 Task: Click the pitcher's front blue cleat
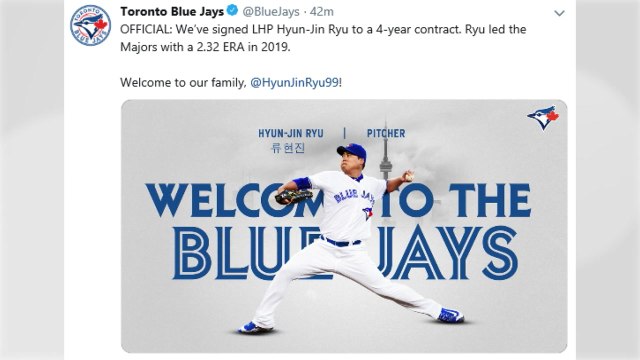coord(451,316)
